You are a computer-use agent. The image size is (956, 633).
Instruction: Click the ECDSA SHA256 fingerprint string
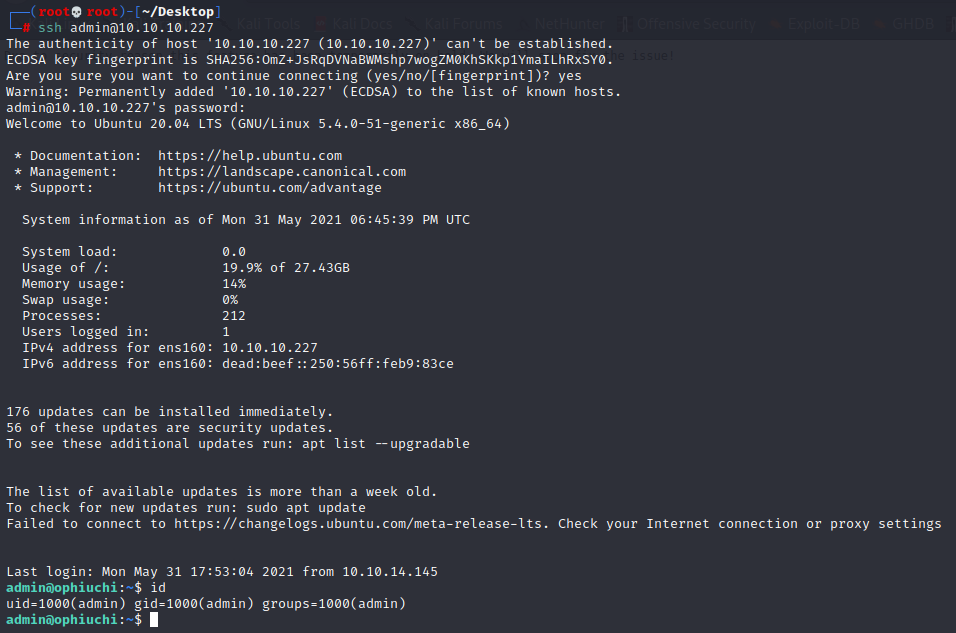tap(405, 59)
